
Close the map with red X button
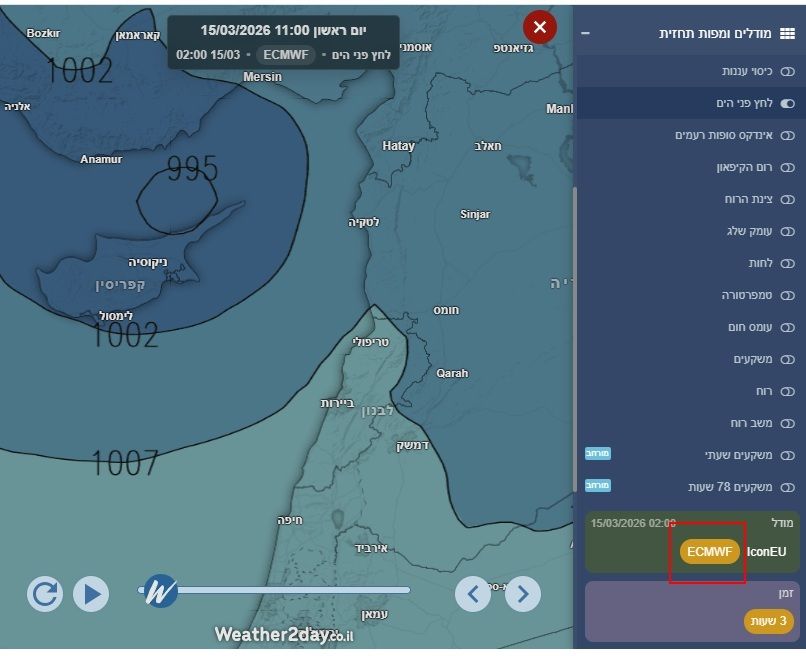coord(540,27)
